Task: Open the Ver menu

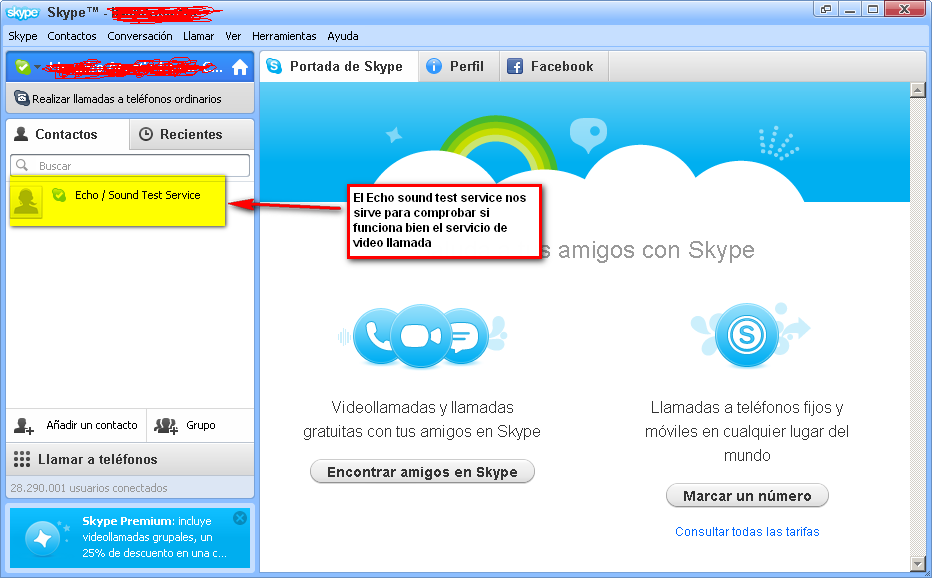Action: click(x=233, y=36)
